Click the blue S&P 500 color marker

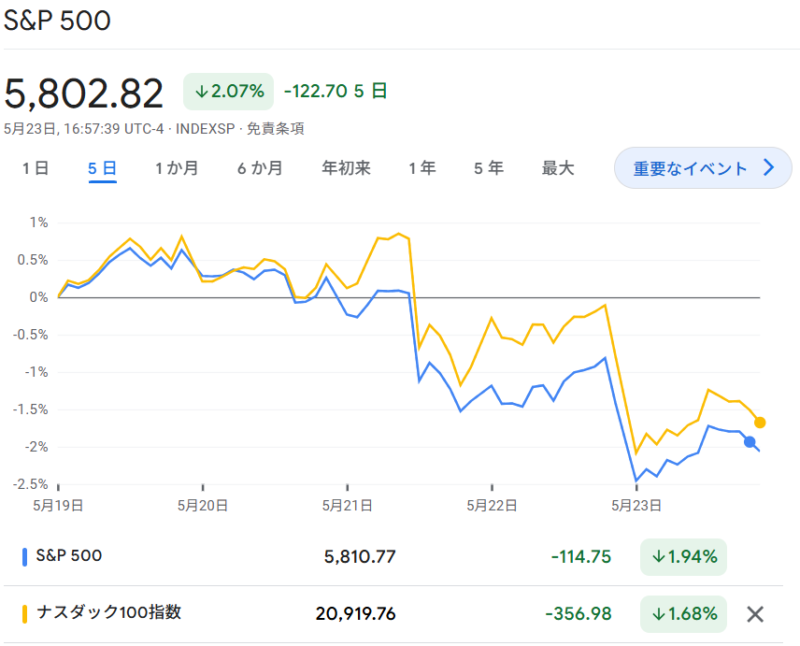[24, 557]
